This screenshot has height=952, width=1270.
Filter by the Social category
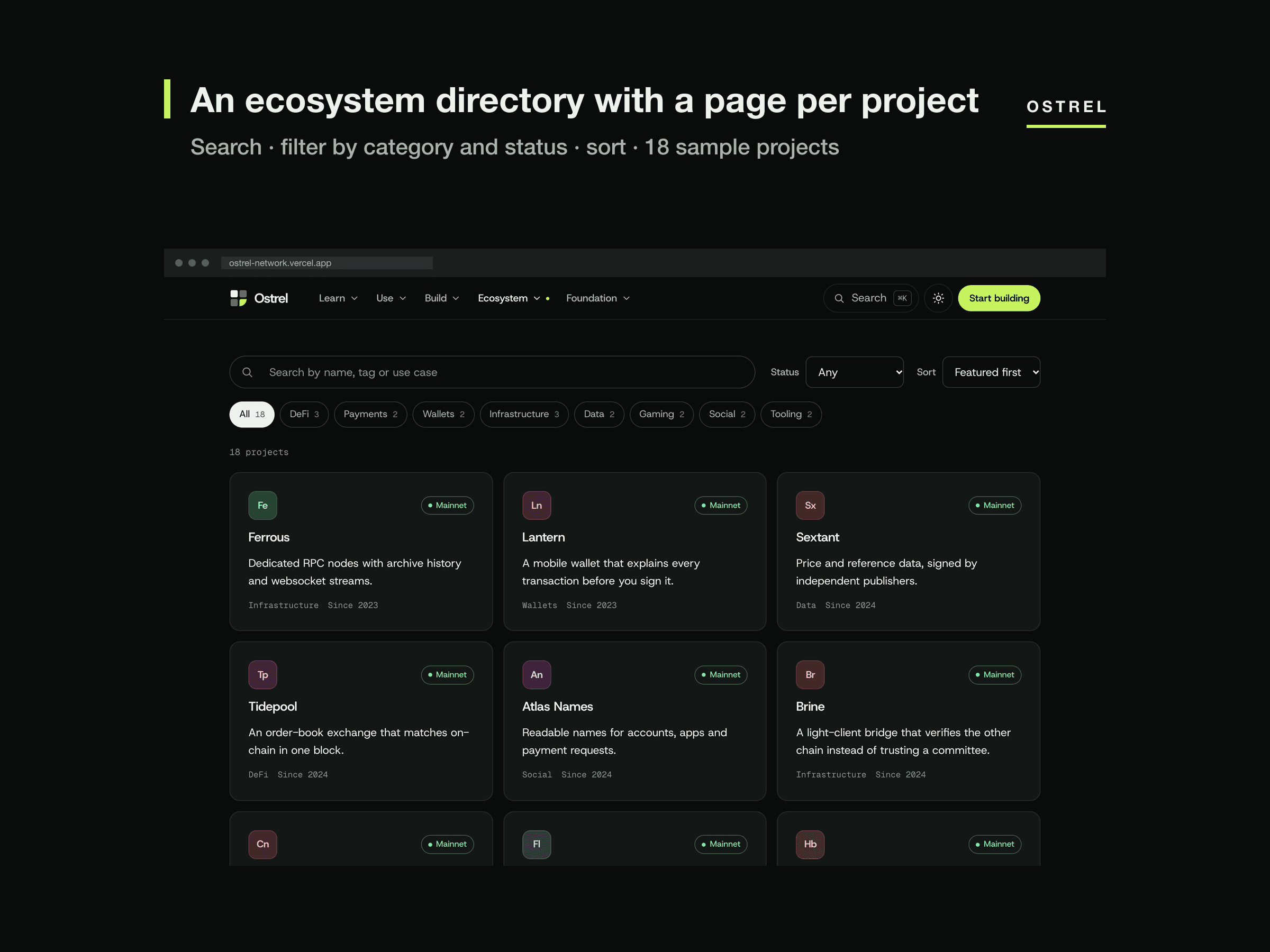[727, 414]
